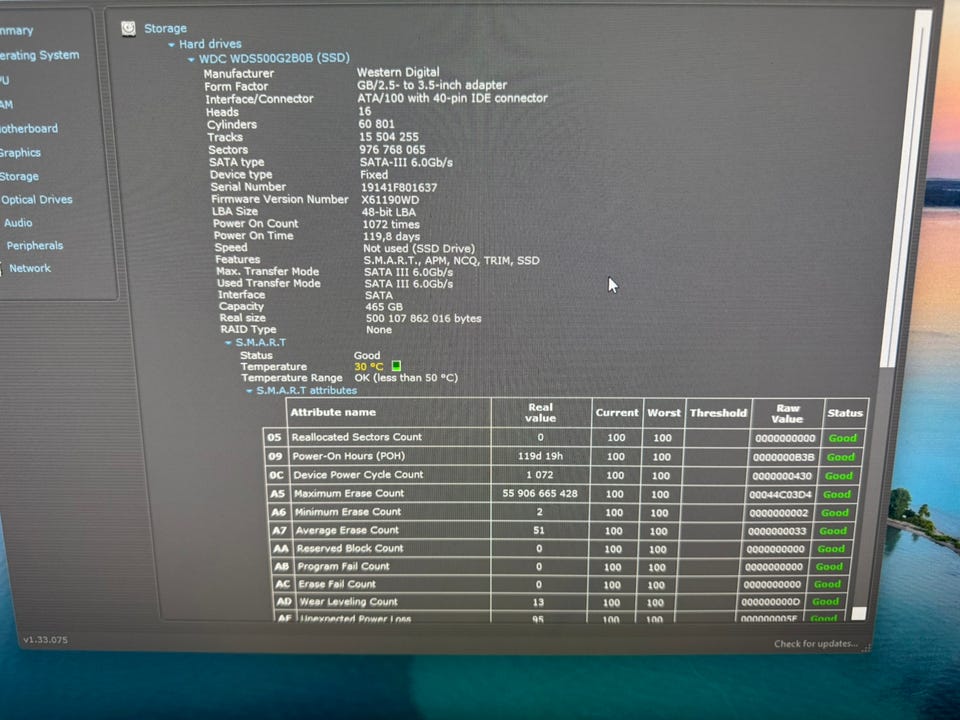Click the v1.33.075 version label
The image size is (960, 720).
coord(45,640)
